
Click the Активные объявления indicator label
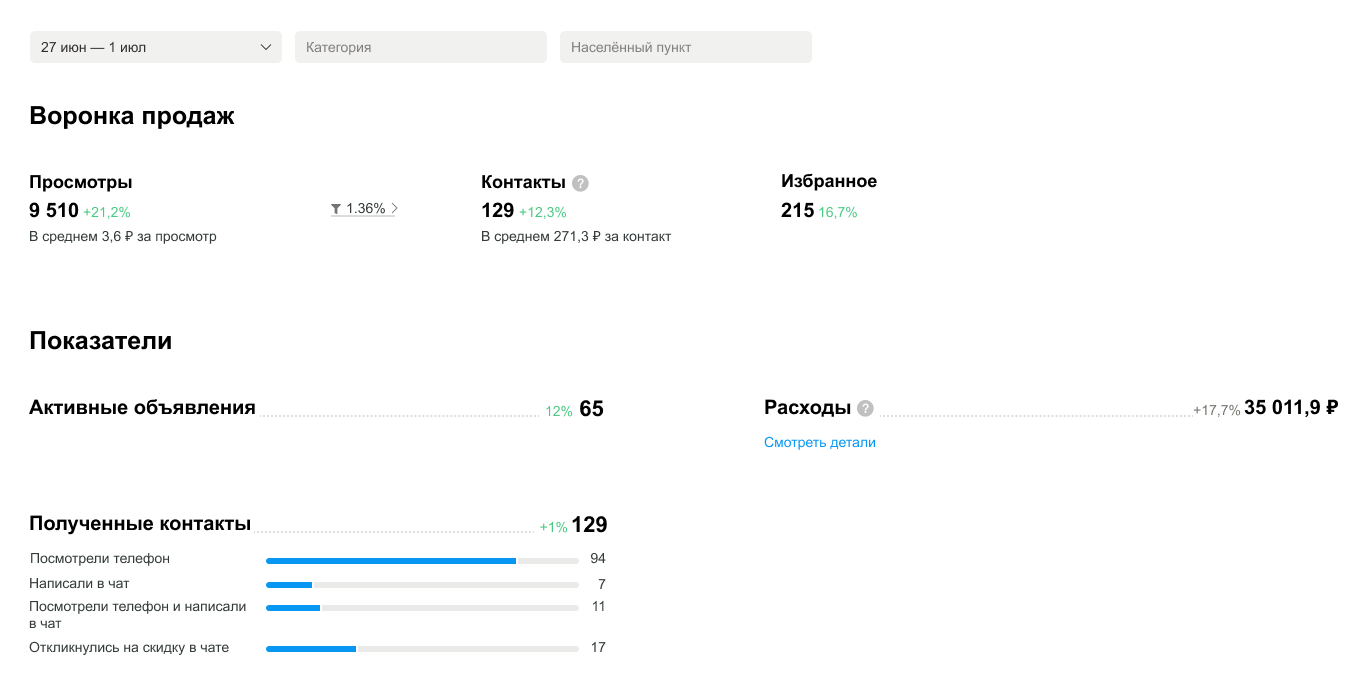point(142,408)
